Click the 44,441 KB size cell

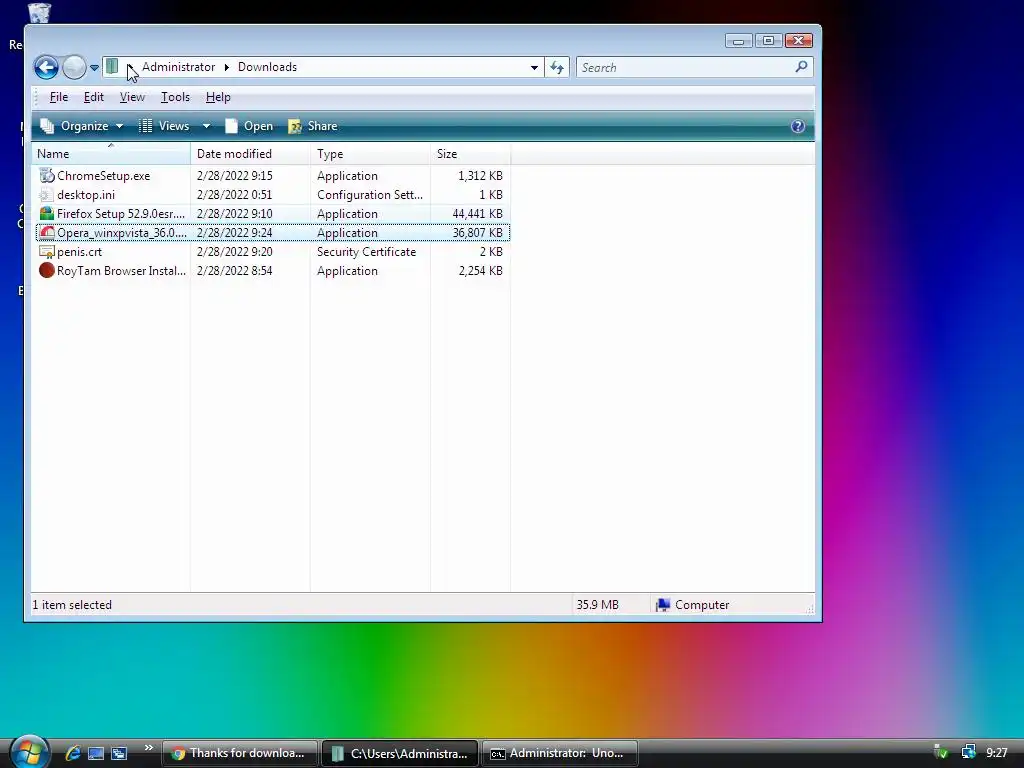click(477, 214)
